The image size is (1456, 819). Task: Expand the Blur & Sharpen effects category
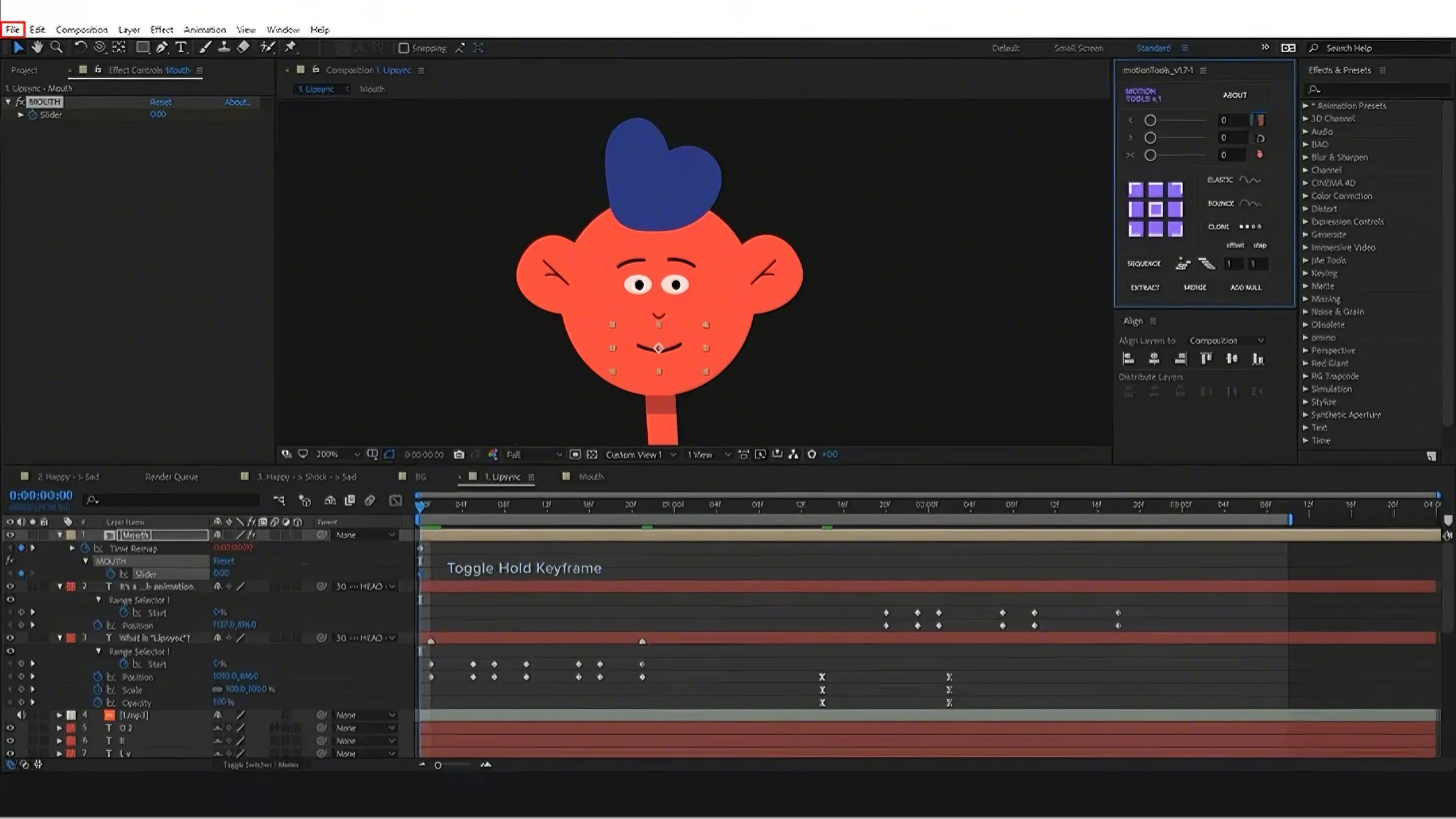coord(1306,157)
